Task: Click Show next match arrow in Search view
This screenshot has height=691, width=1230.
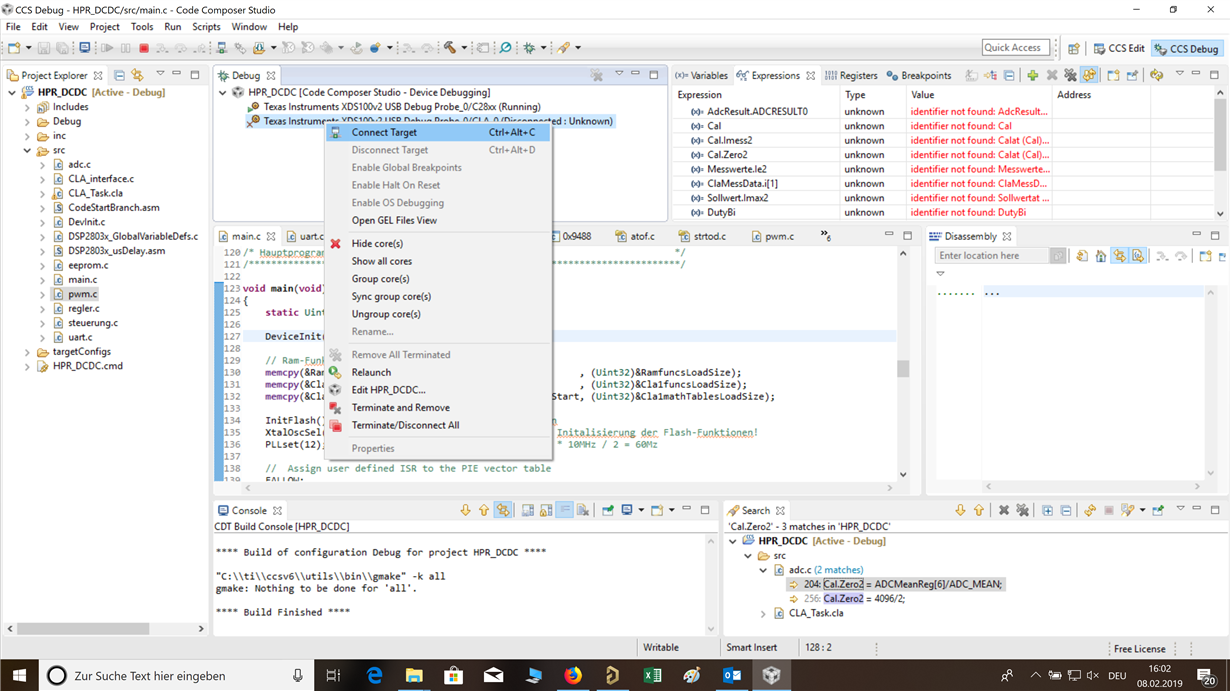Action: [960, 510]
